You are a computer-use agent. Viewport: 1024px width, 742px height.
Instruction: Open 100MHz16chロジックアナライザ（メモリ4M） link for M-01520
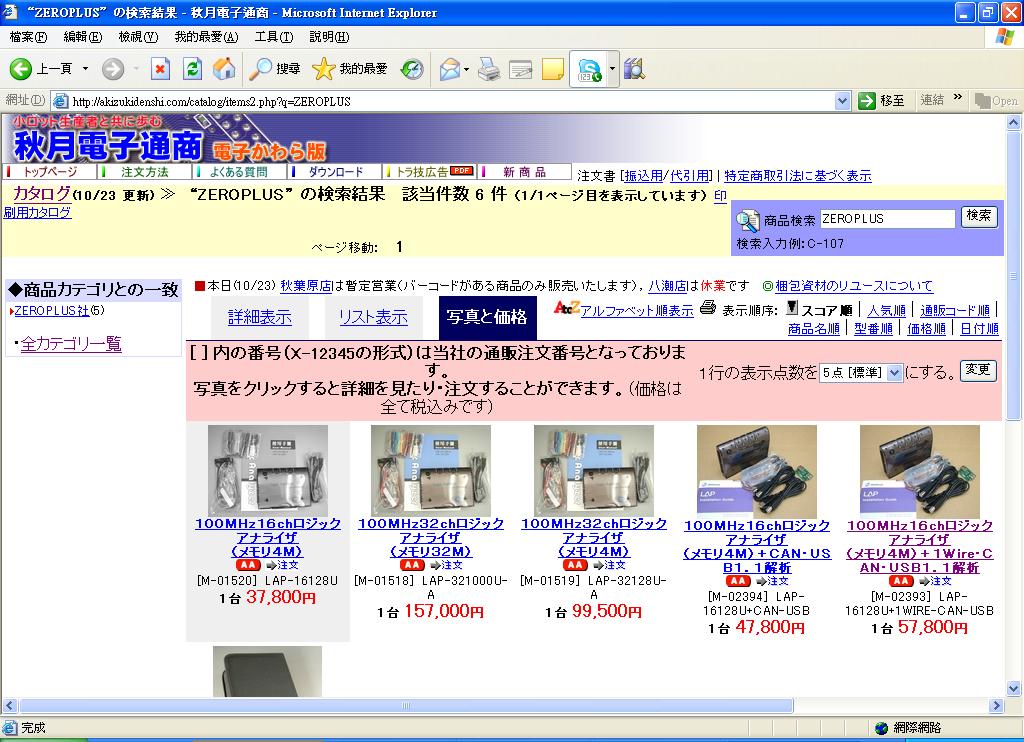point(268,538)
